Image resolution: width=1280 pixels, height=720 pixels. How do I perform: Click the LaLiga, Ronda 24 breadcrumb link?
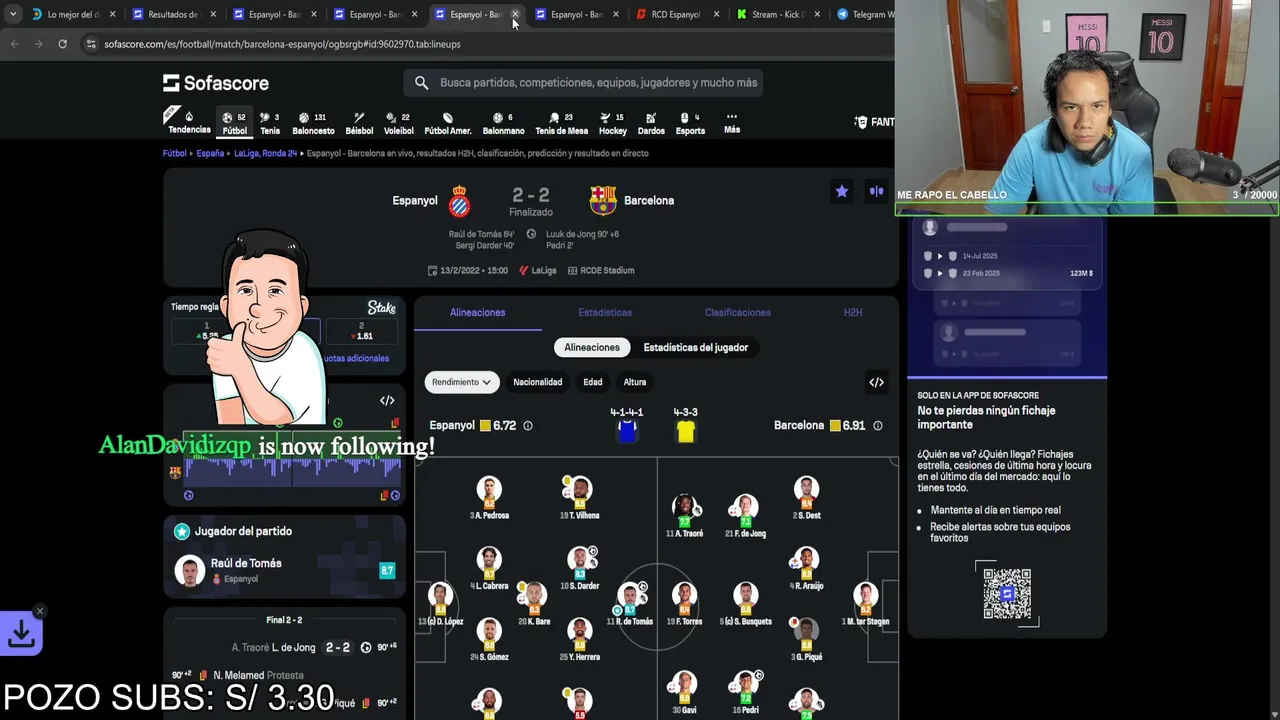[x=266, y=153]
